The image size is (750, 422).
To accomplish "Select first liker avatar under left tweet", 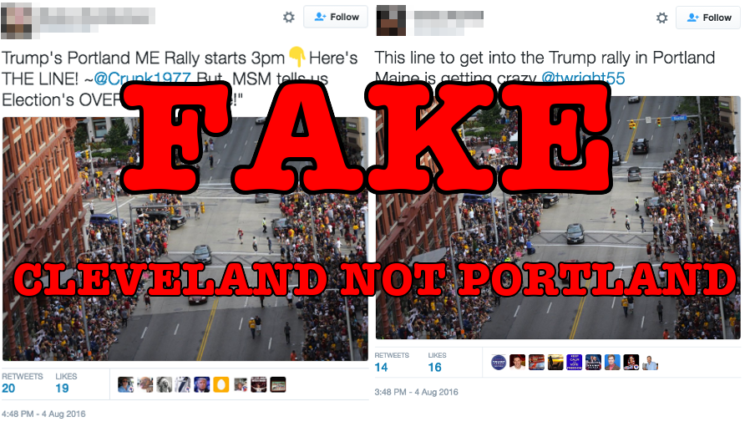I will 126,385.
